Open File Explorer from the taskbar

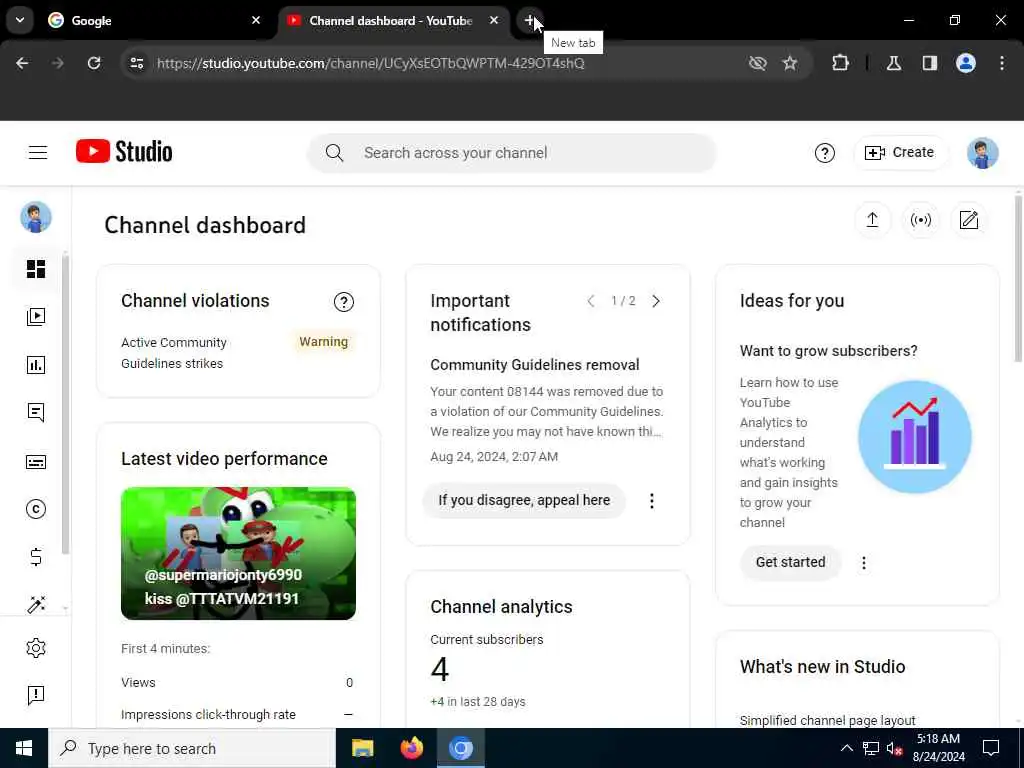pyautogui.click(x=362, y=748)
